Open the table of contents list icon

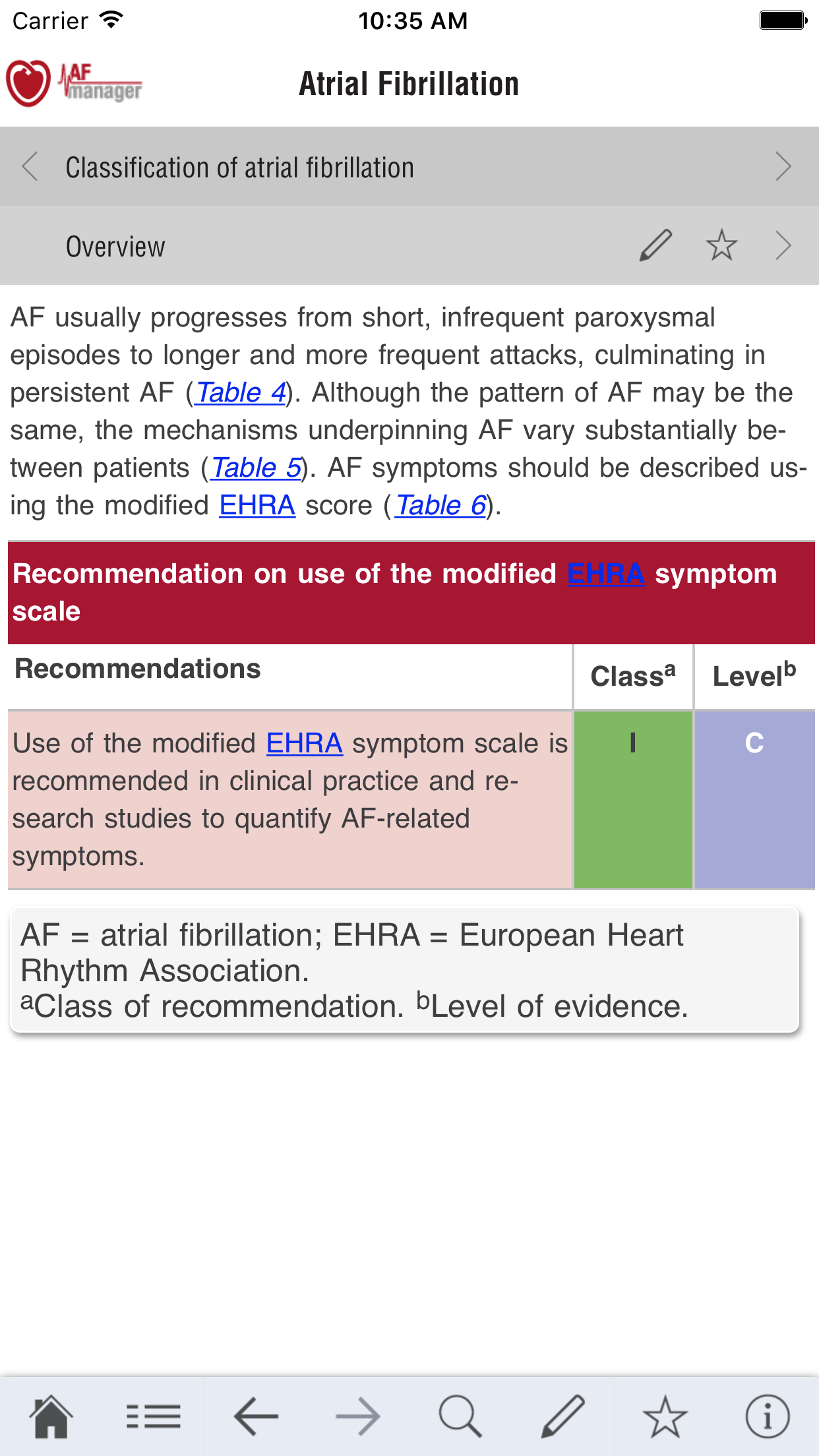point(153,1416)
